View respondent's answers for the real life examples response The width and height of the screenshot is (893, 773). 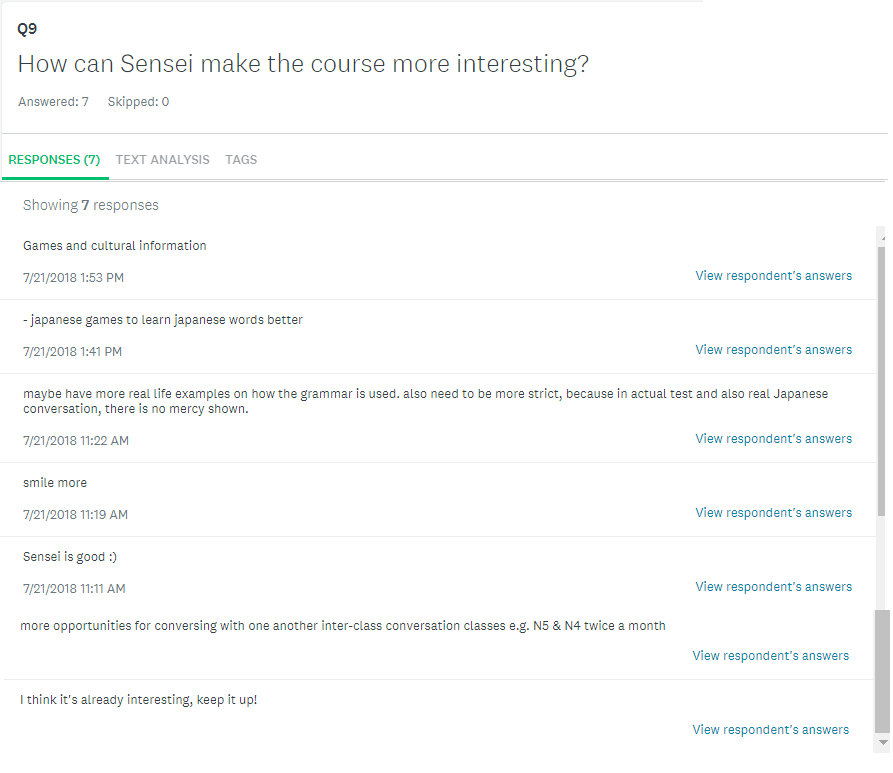tap(773, 439)
